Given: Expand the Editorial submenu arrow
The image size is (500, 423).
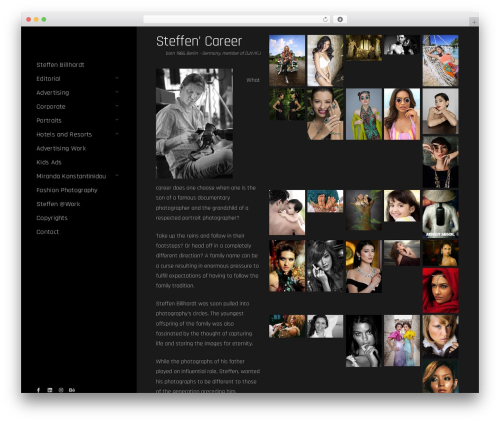Looking at the screenshot, I should point(117,78).
